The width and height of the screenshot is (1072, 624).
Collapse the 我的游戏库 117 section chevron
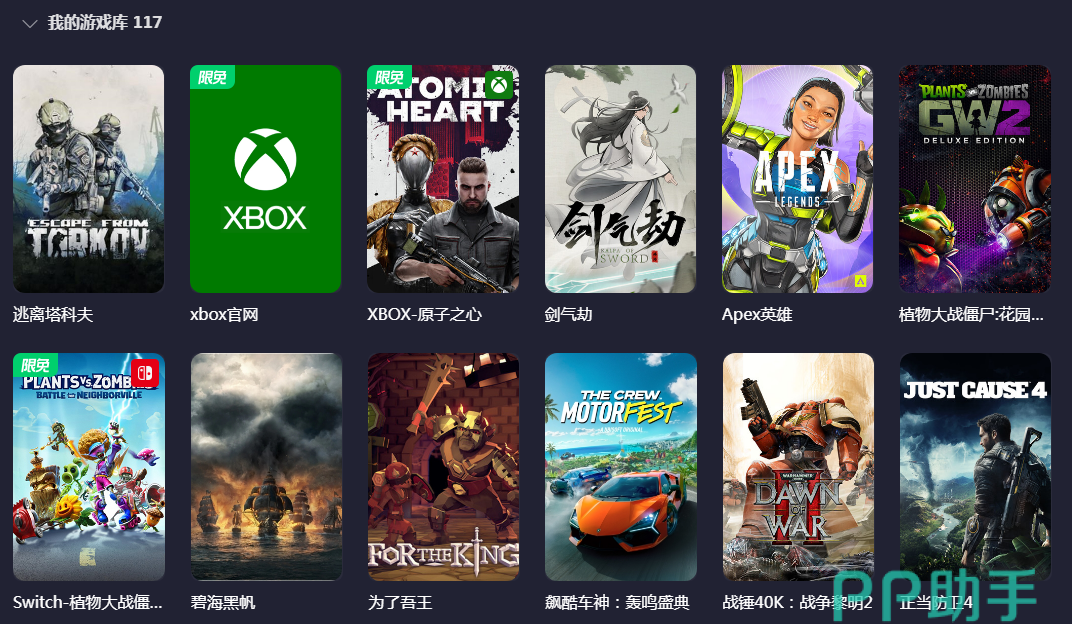point(29,24)
